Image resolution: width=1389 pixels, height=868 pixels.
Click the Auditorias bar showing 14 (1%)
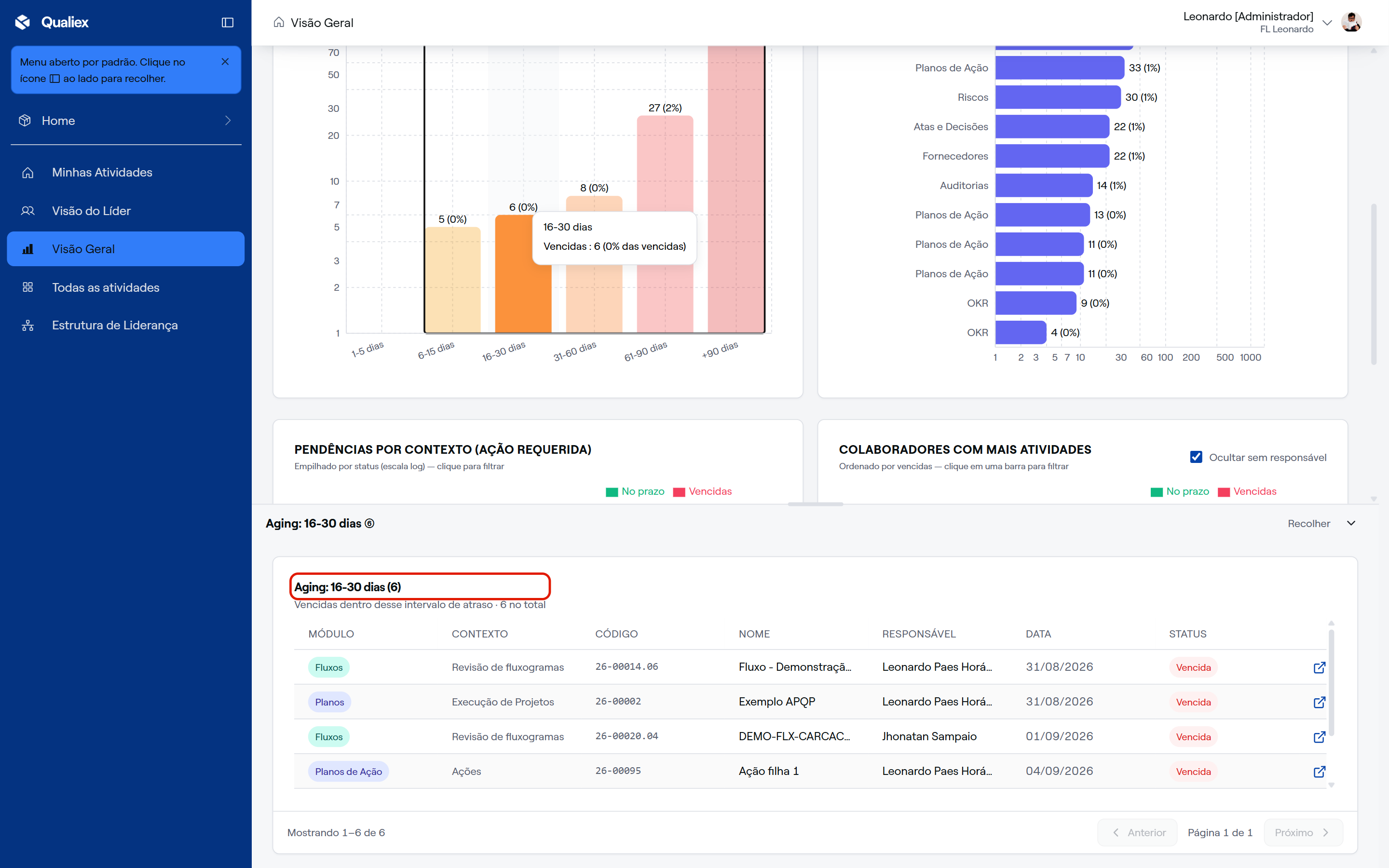pos(1044,186)
